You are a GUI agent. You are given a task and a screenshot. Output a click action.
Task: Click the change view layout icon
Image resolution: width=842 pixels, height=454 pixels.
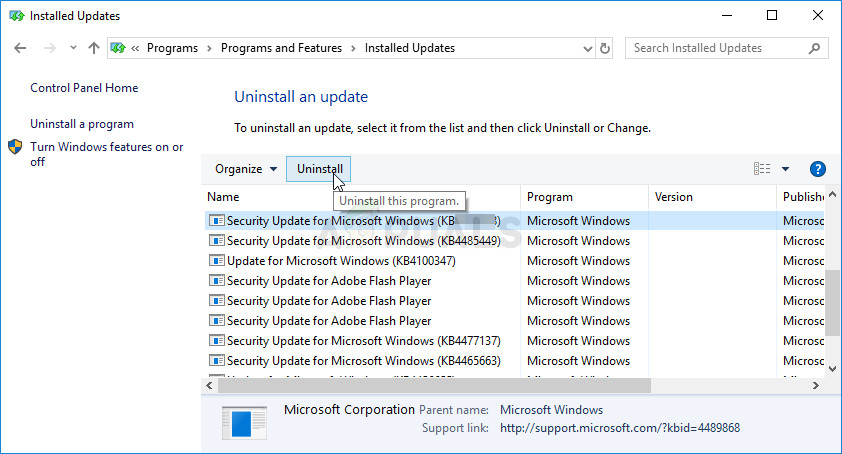point(762,170)
